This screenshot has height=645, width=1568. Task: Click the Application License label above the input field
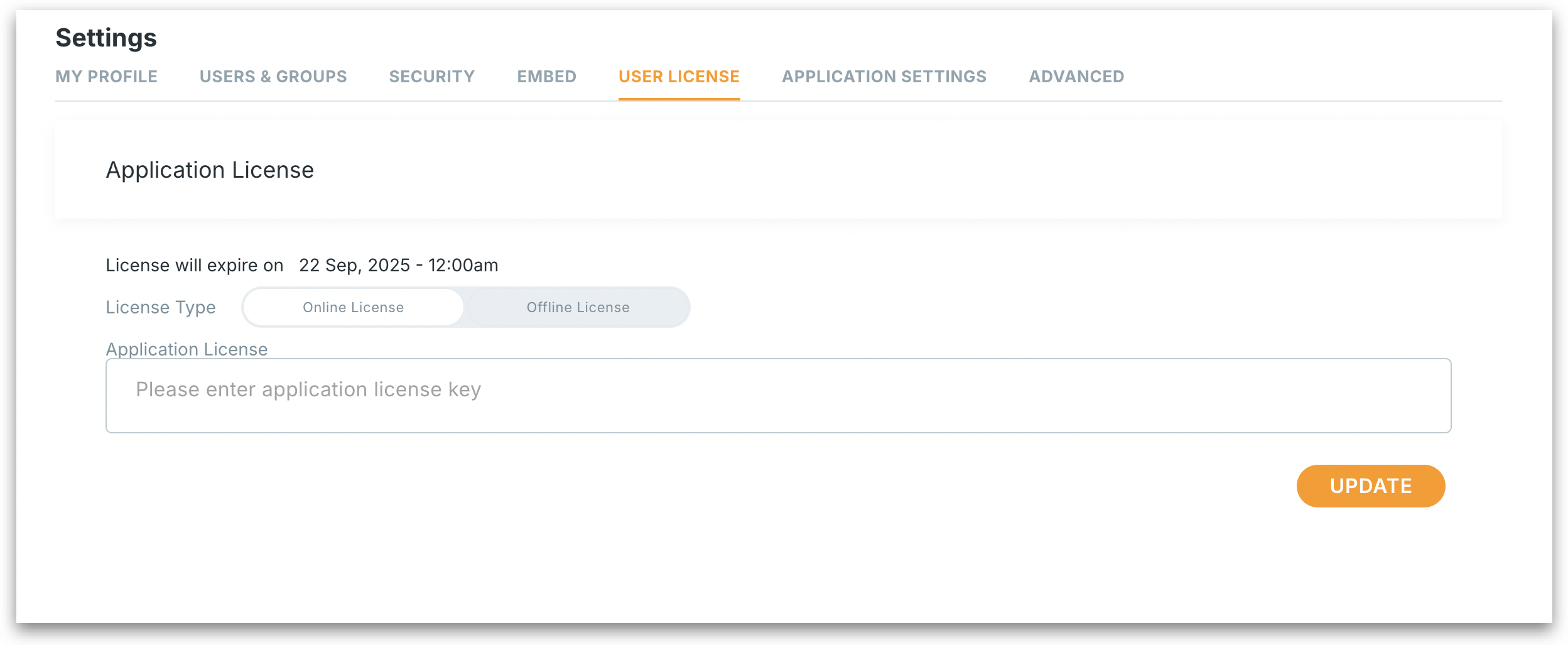point(187,349)
